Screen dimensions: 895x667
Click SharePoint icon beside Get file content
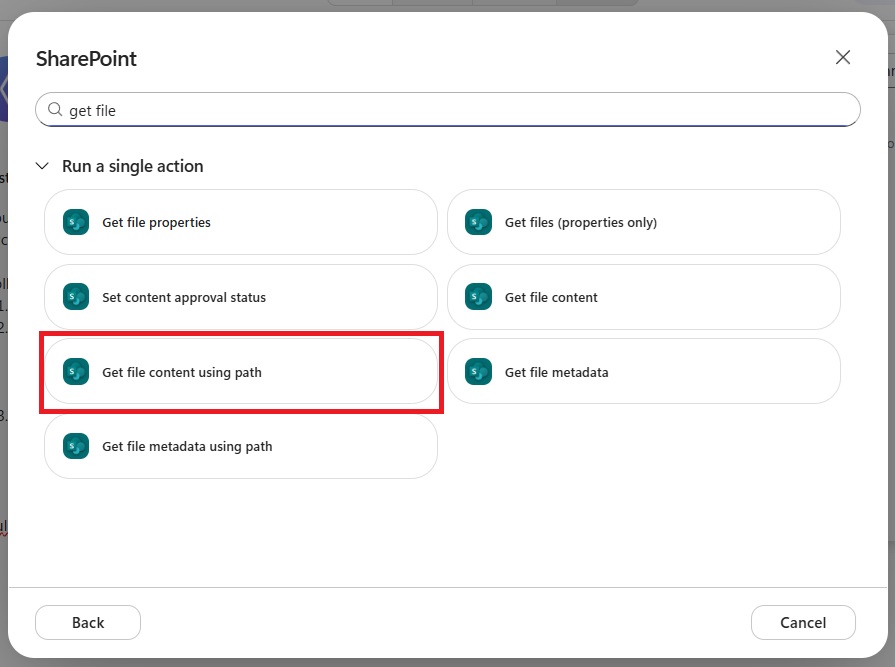pos(478,297)
